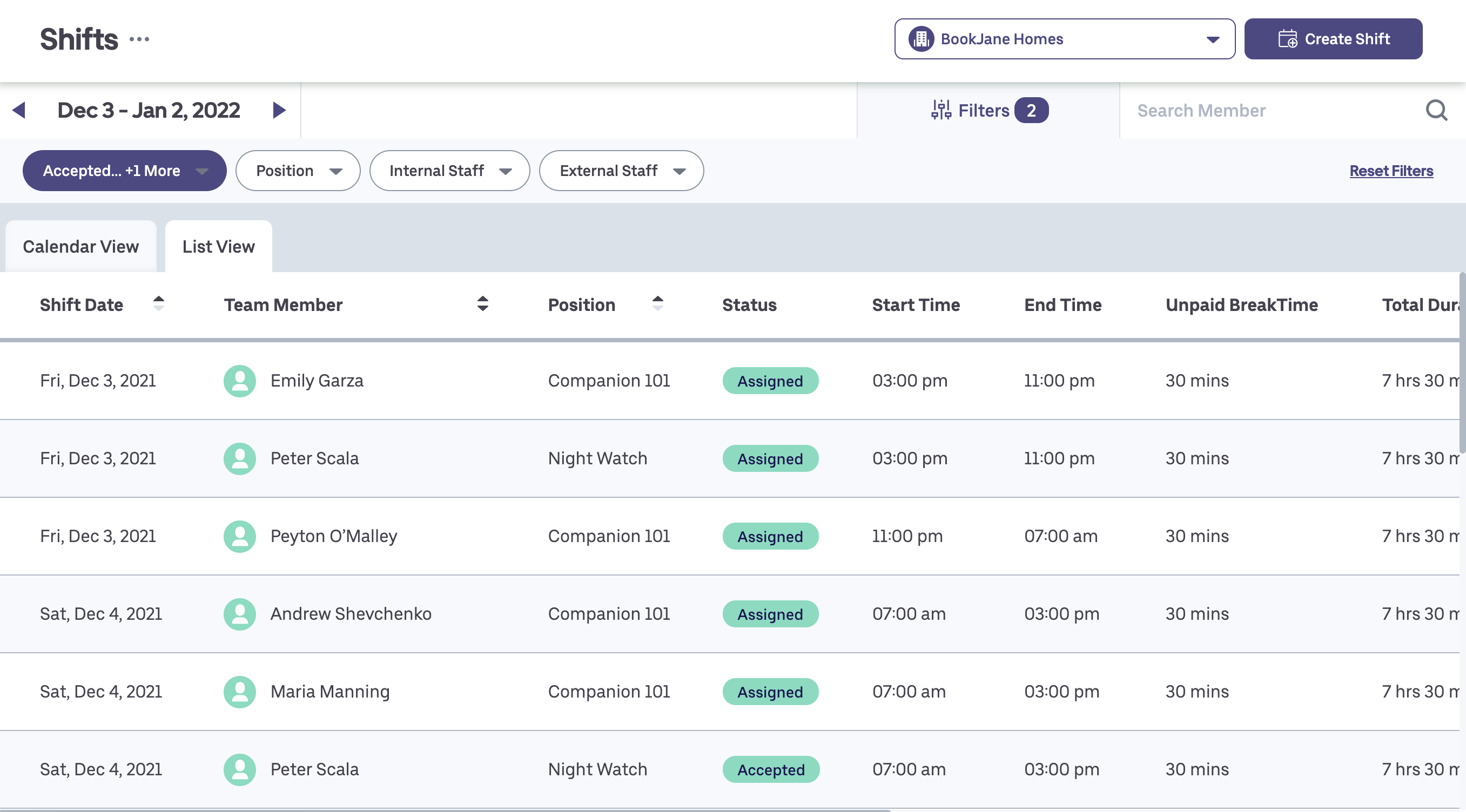The width and height of the screenshot is (1466, 812).
Task: Click the Reset Filters link
Action: tap(1391, 171)
